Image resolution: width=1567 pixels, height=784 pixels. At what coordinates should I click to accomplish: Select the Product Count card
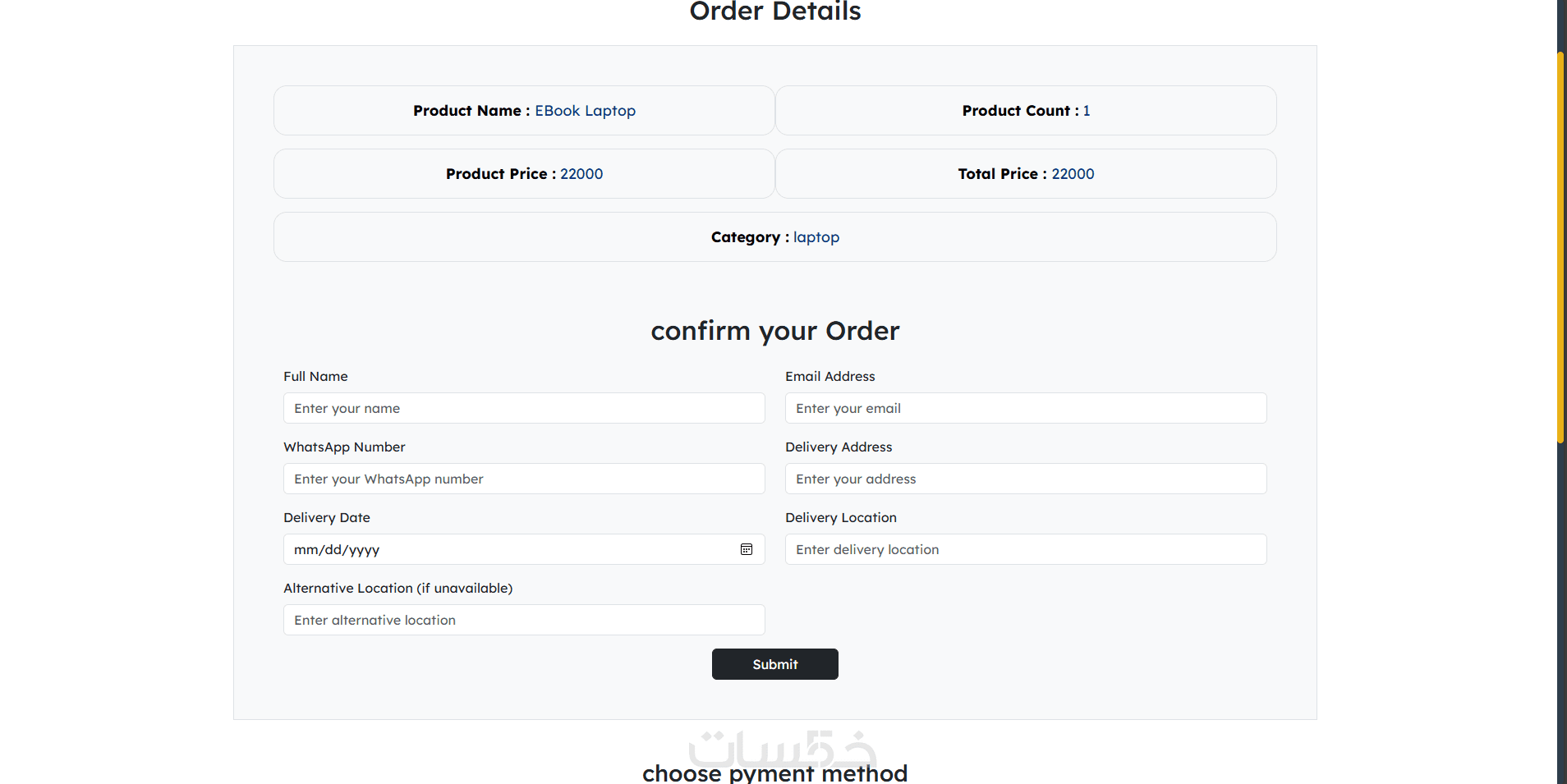tap(1025, 111)
